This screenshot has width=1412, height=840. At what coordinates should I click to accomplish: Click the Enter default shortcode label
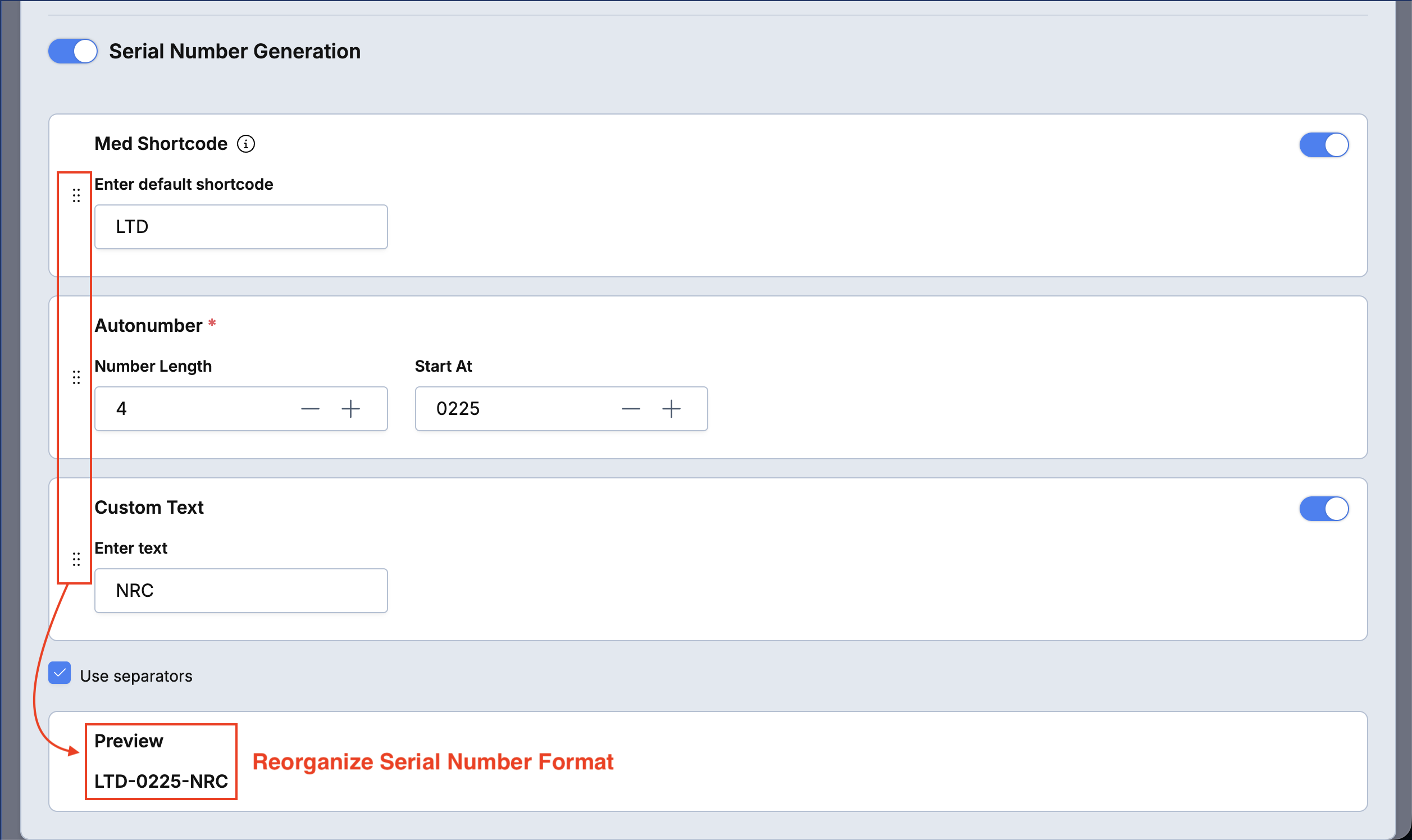point(184,185)
